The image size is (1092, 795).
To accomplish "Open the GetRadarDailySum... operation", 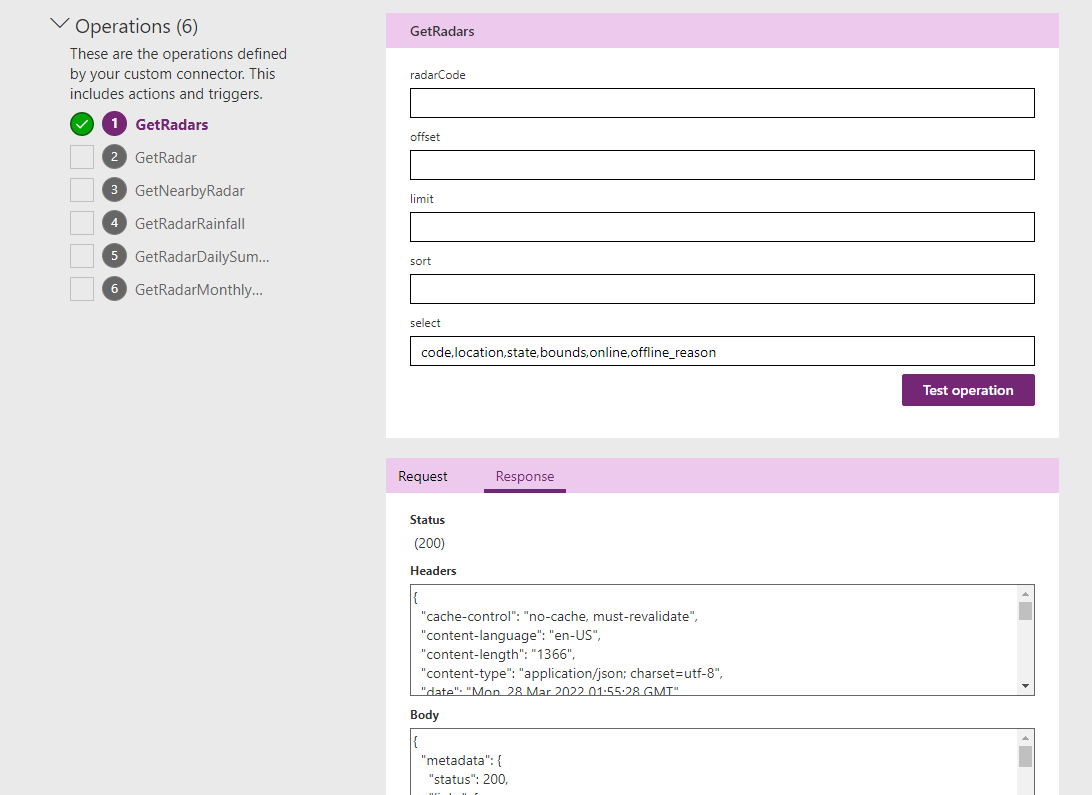I will click(x=202, y=257).
